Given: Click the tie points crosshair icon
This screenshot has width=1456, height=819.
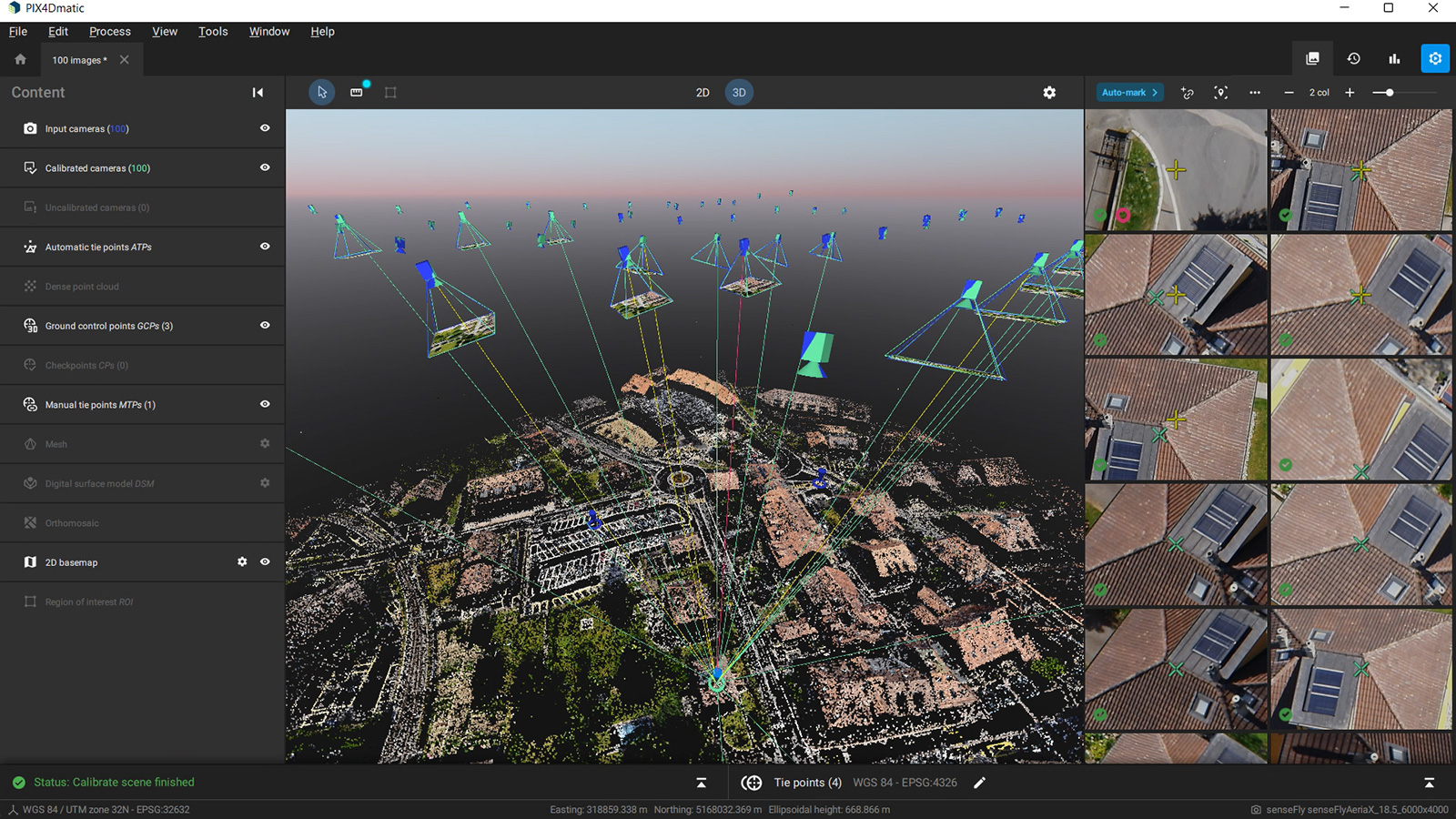Looking at the screenshot, I should [x=751, y=783].
